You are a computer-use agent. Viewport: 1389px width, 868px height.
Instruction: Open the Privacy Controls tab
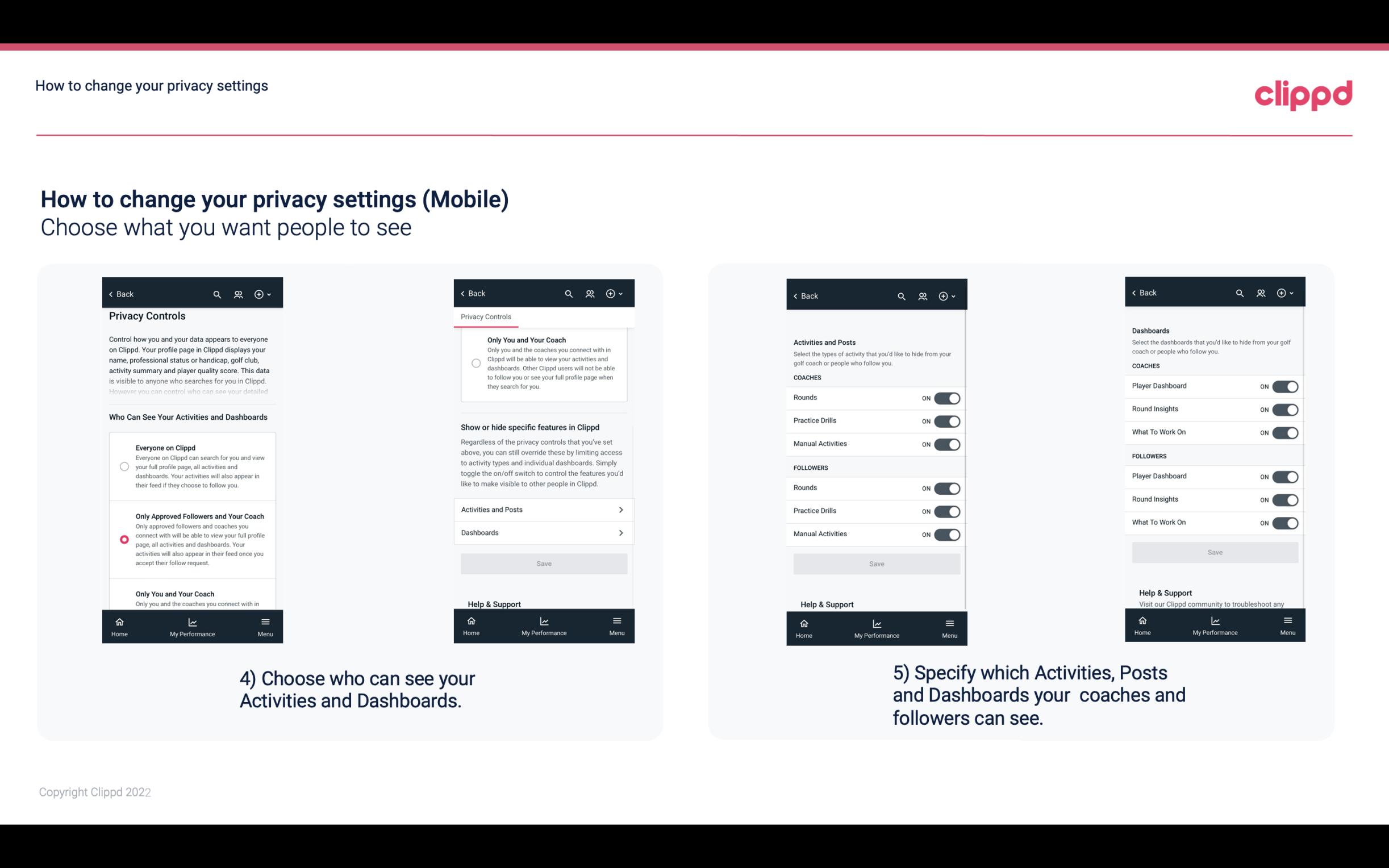[x=485, y=317]
